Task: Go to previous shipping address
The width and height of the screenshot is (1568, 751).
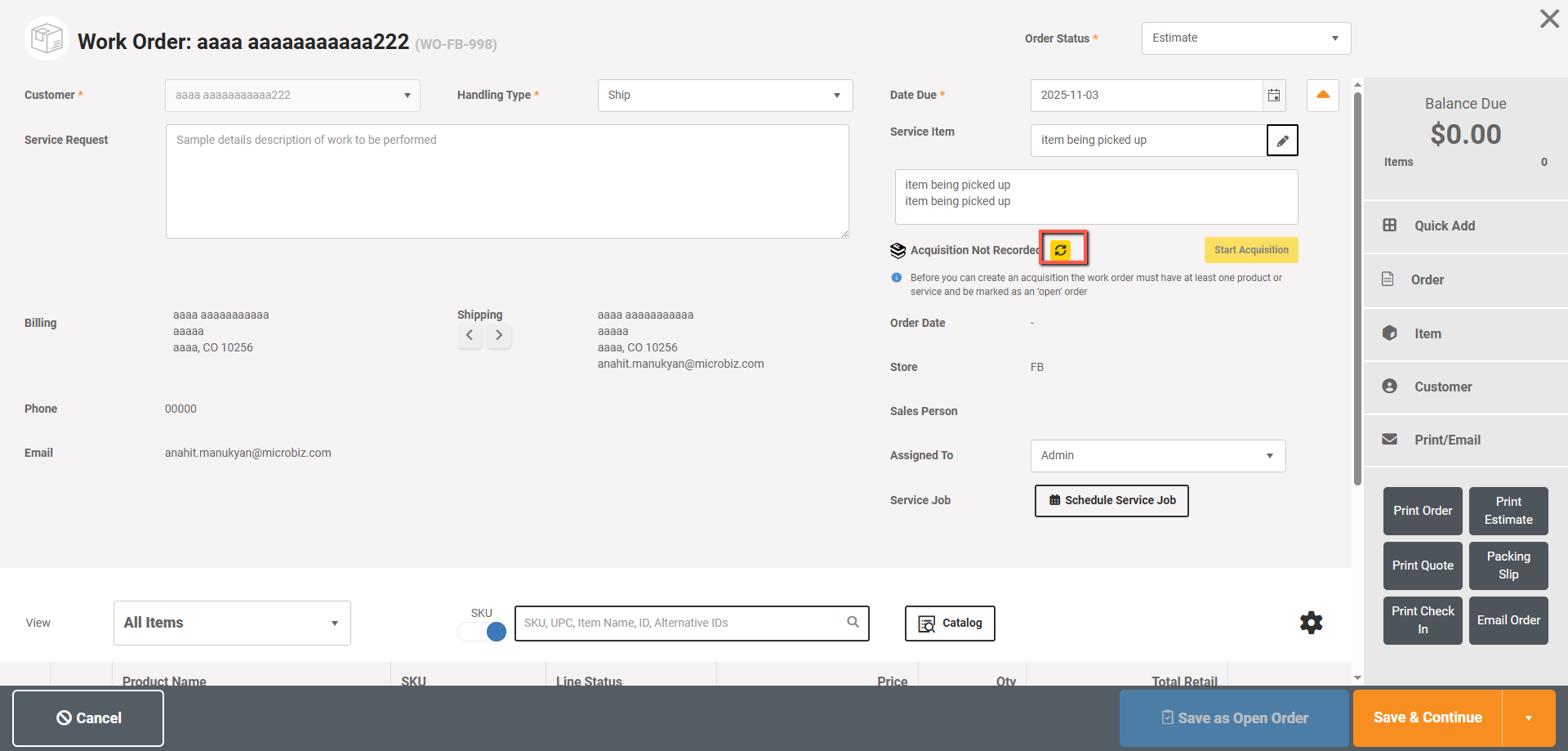Action: (x=470, y=335)
